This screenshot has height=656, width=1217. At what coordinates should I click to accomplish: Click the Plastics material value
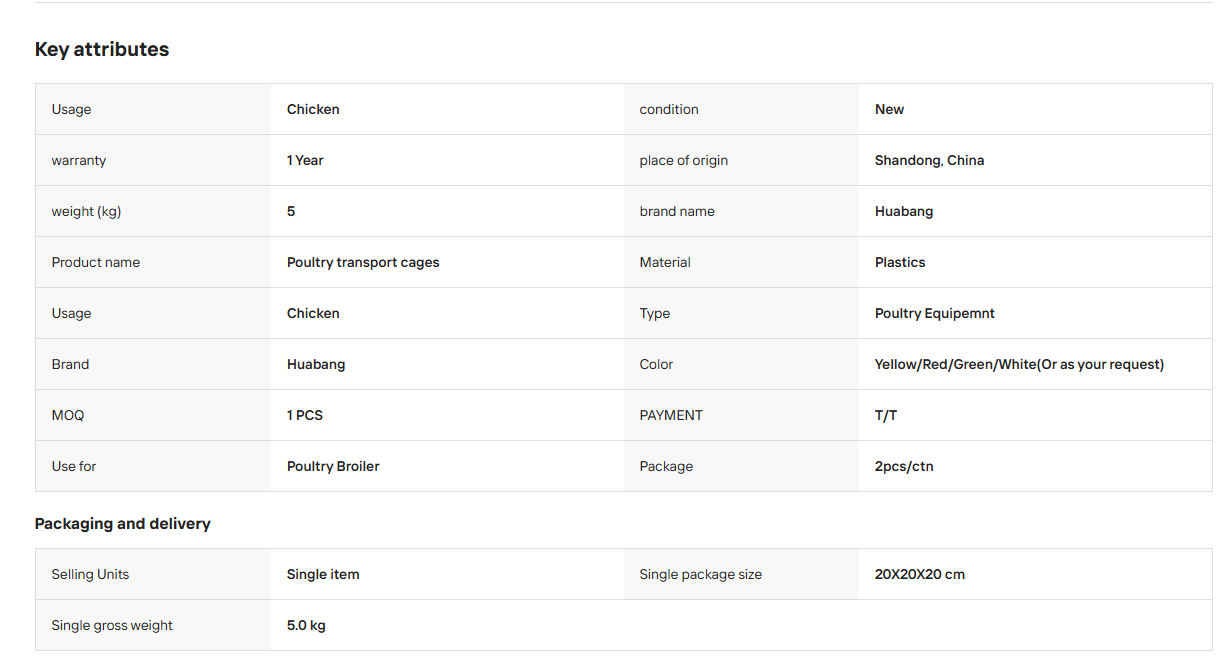click(900, 262)
